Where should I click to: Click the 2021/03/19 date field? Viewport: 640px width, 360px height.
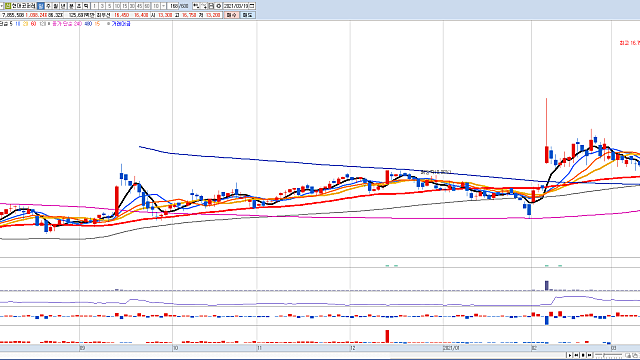tap(236, 6)
